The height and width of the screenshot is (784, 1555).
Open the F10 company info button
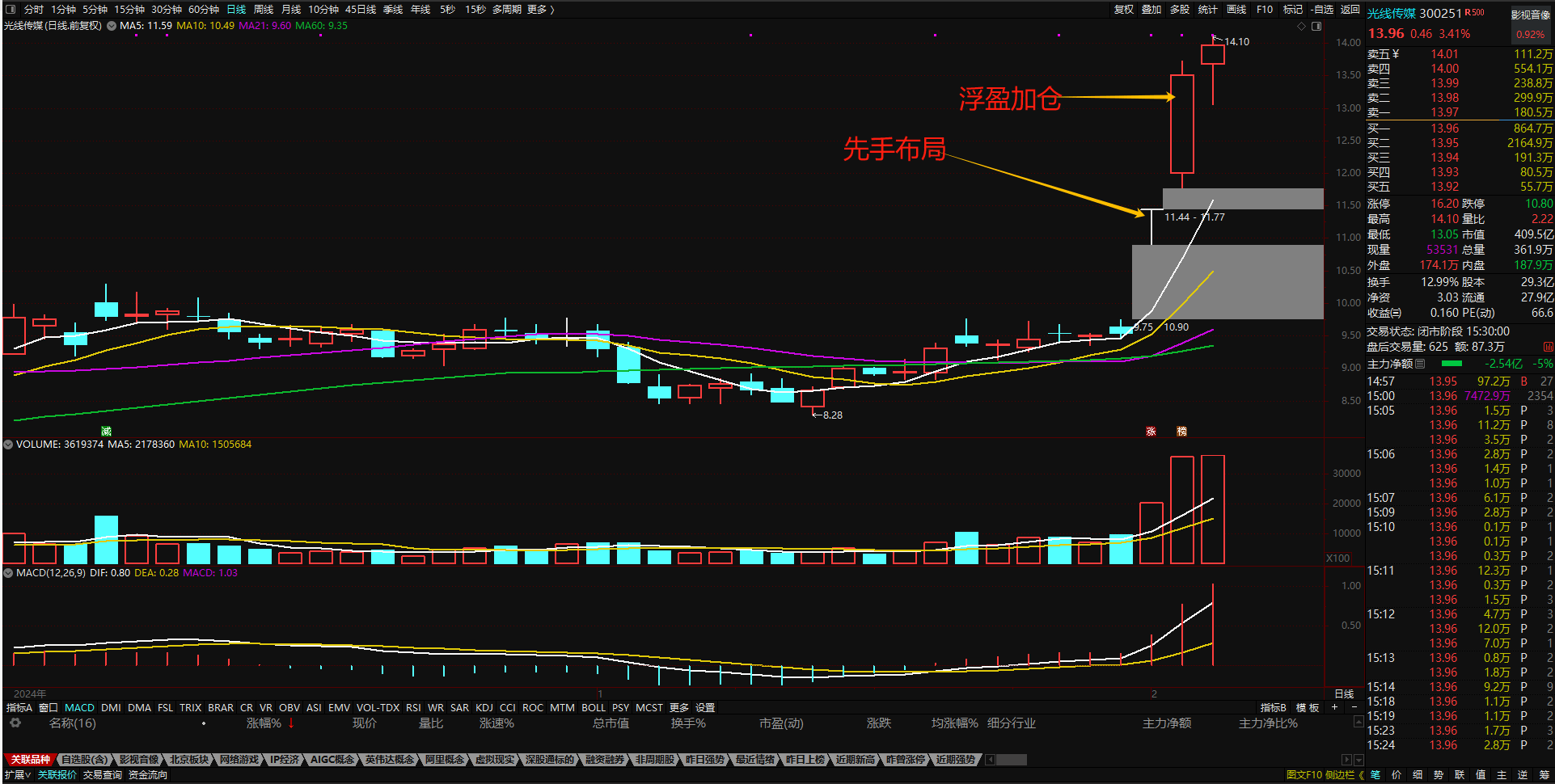[x=1265, y=10]
